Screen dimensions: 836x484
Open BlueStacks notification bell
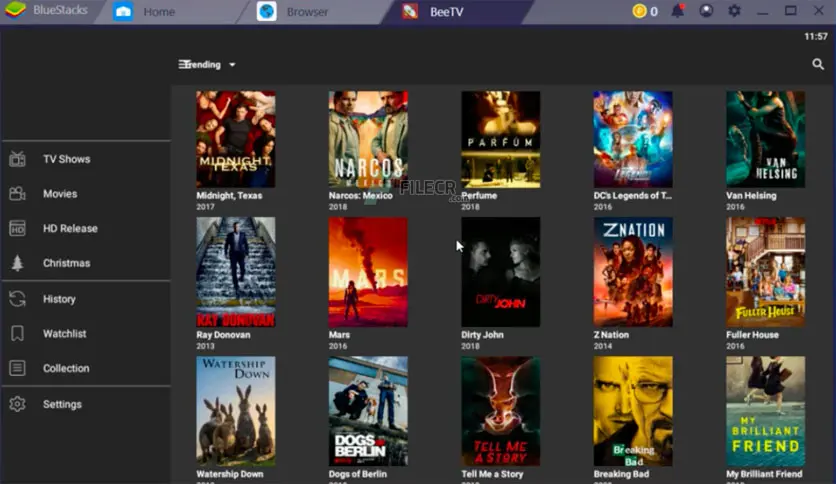pyautogui.click(x=678, y=11)
